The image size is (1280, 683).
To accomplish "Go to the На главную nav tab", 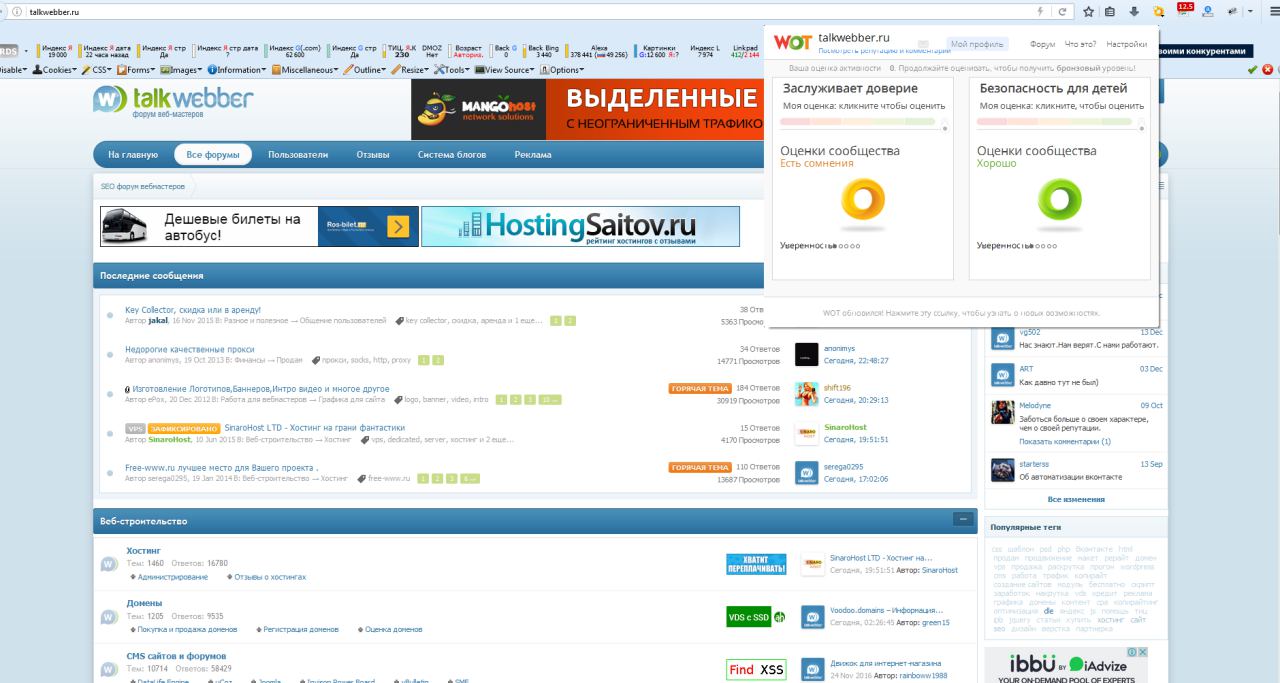I will click(133, 155).
